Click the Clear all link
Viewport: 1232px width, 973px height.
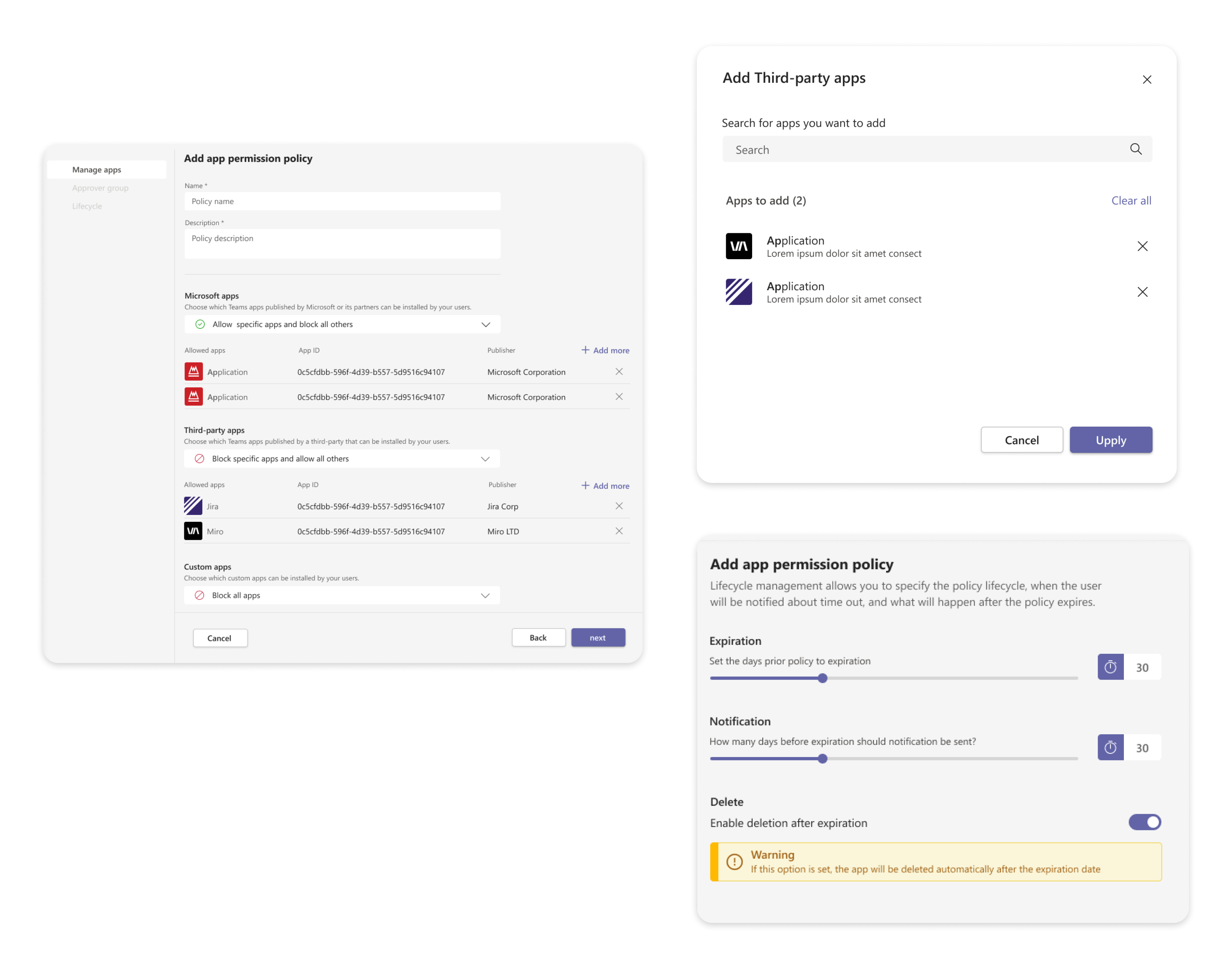[1131, 201]
